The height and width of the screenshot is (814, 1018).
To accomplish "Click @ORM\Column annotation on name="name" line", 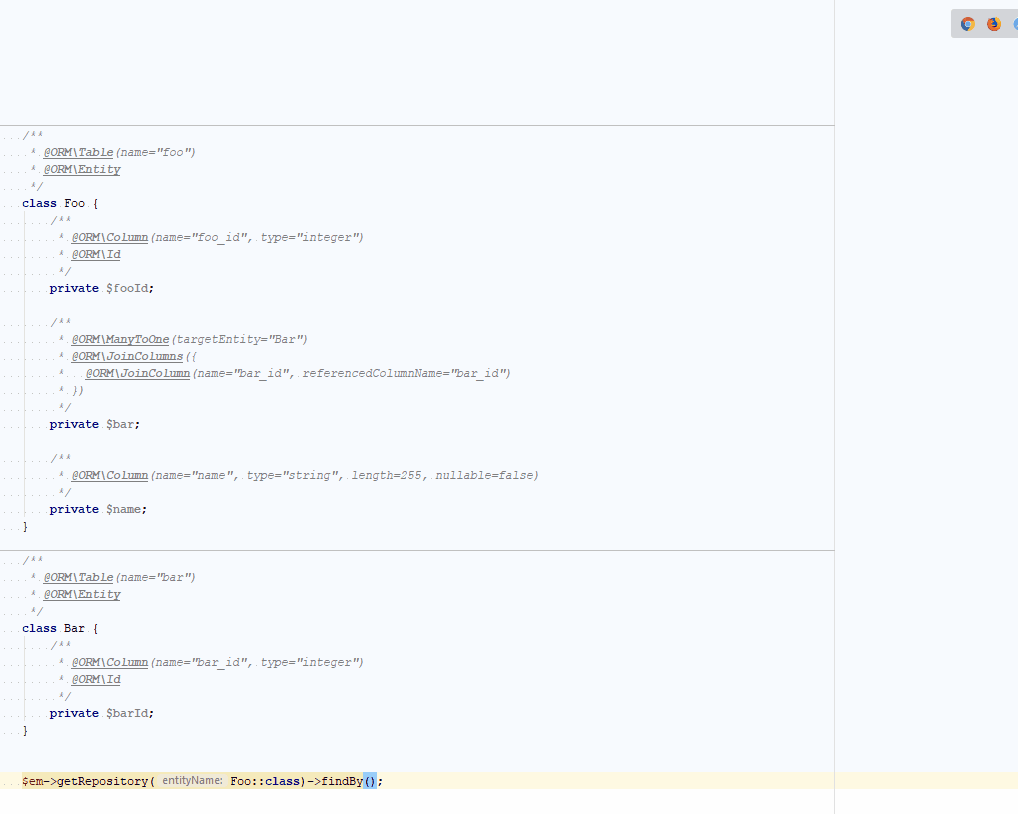I will 110,476.
